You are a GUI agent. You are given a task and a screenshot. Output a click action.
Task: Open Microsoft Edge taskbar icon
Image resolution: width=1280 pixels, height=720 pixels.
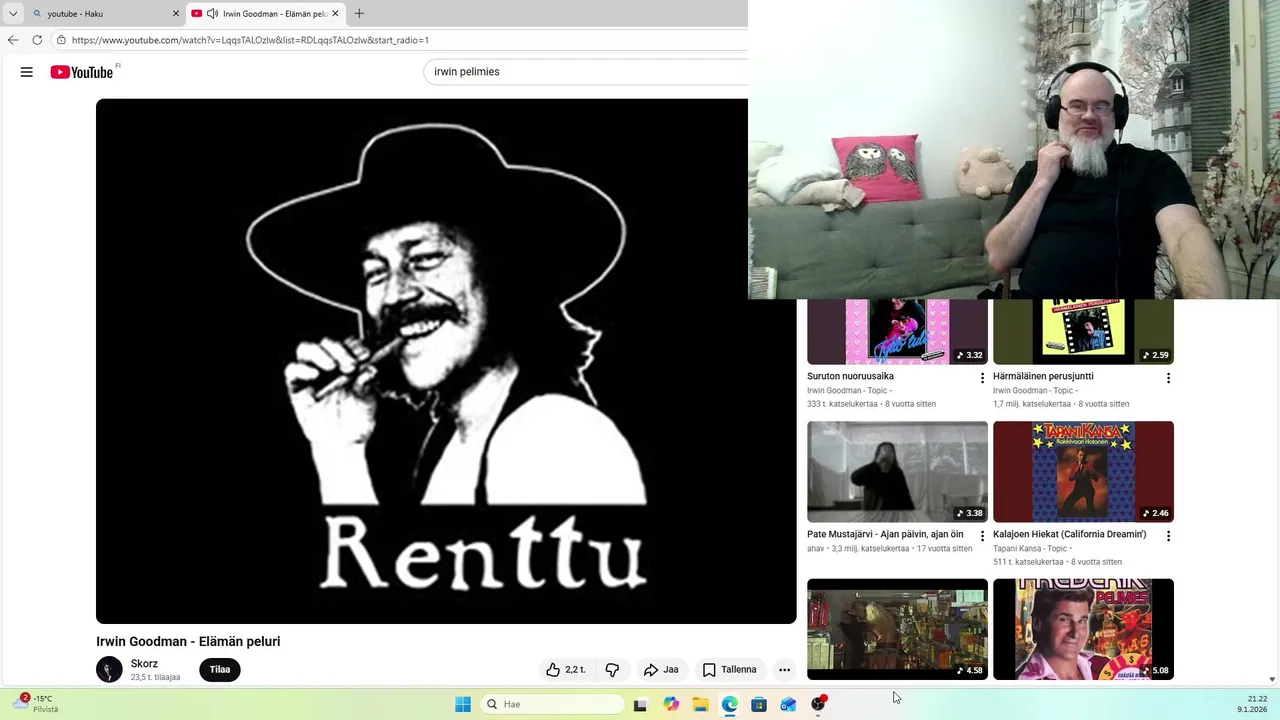pos(730,704)
